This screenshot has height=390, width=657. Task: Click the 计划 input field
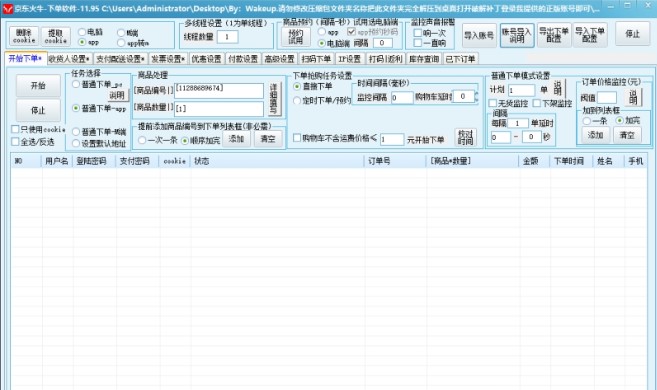(x=522, y=90)
